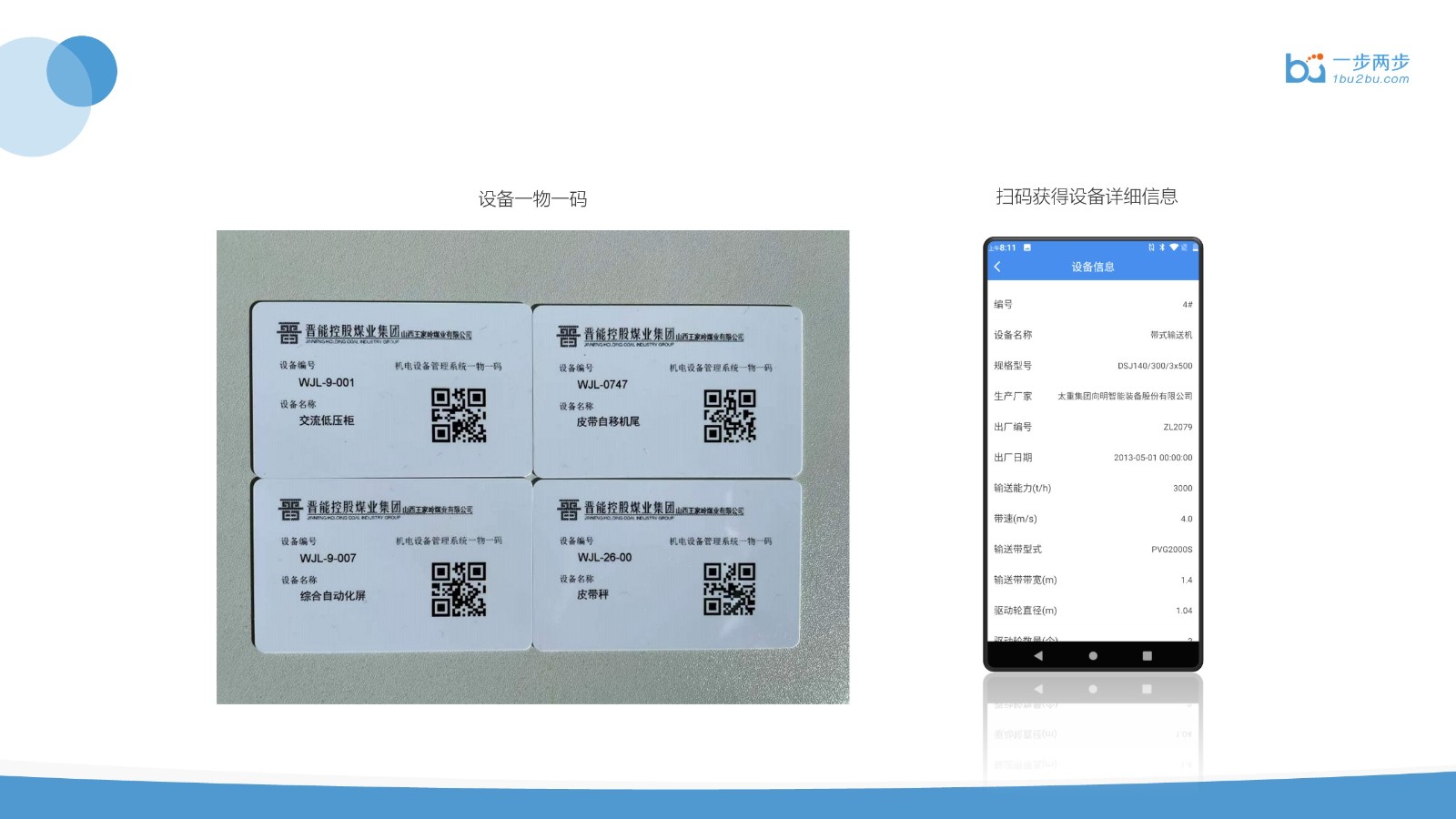Screen dimensions: 1456x819
Task: Select the 设备名称 row label on phone
Action: [x=1013, y=335]
